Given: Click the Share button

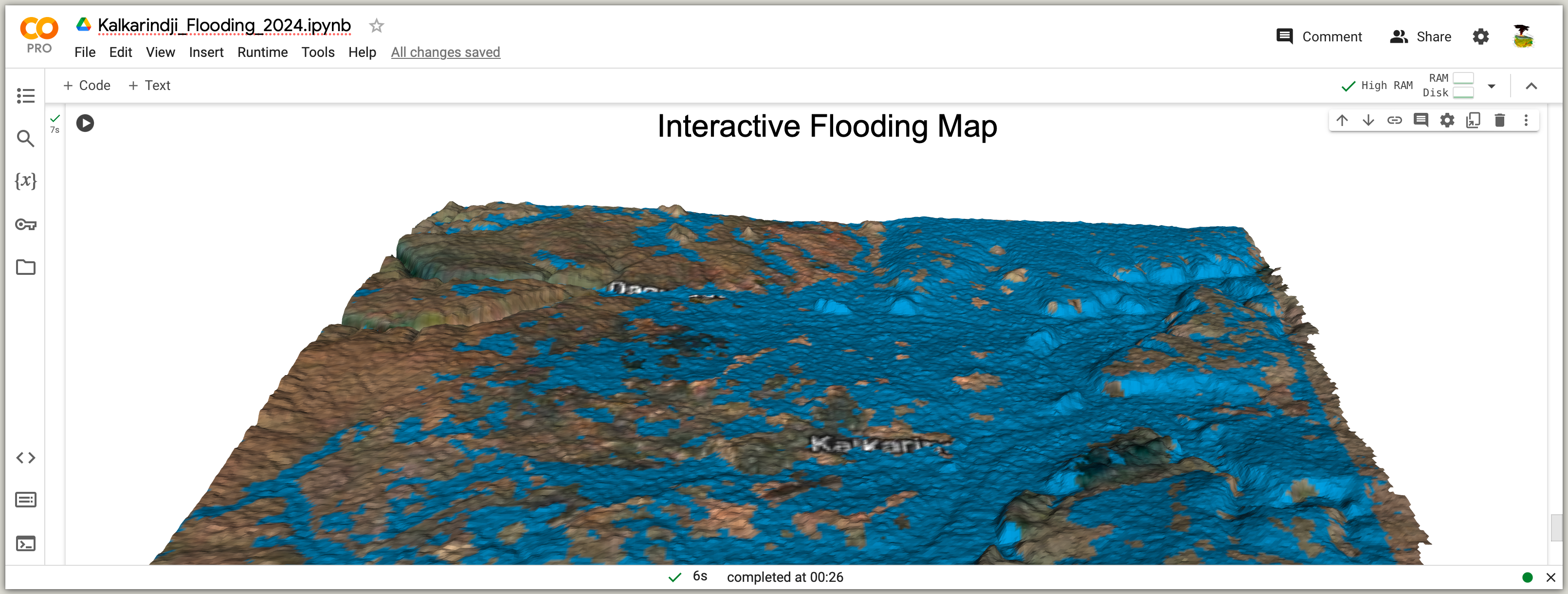Looking at the screenshot, I should pyautogui.click(x=1421, y=36).
